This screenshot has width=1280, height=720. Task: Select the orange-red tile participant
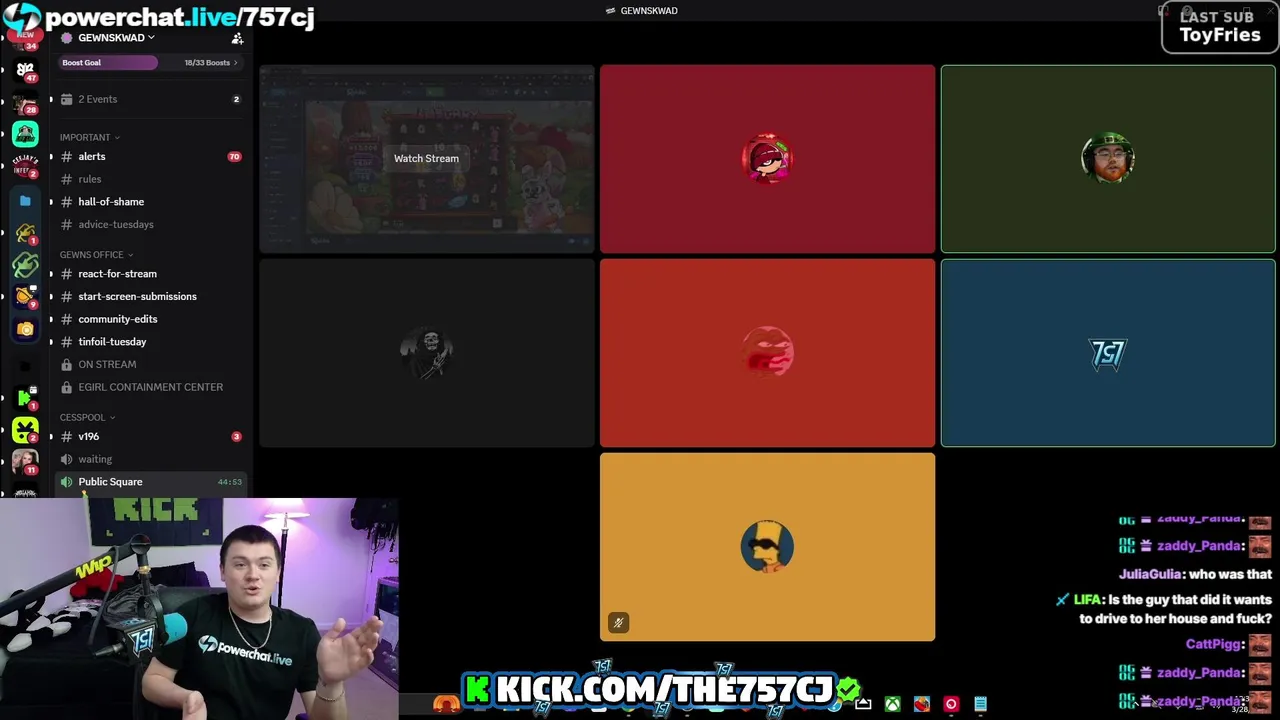click(767, 352)
